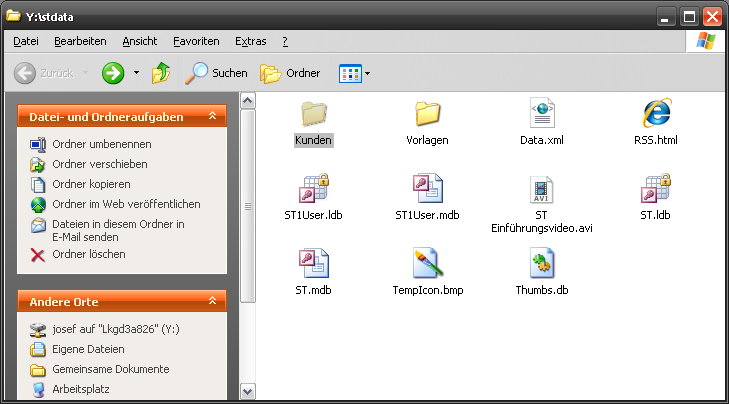The height and width of the screenshot is (404, 729).
Task: Open the Suchen search tool
Action: 216,73
